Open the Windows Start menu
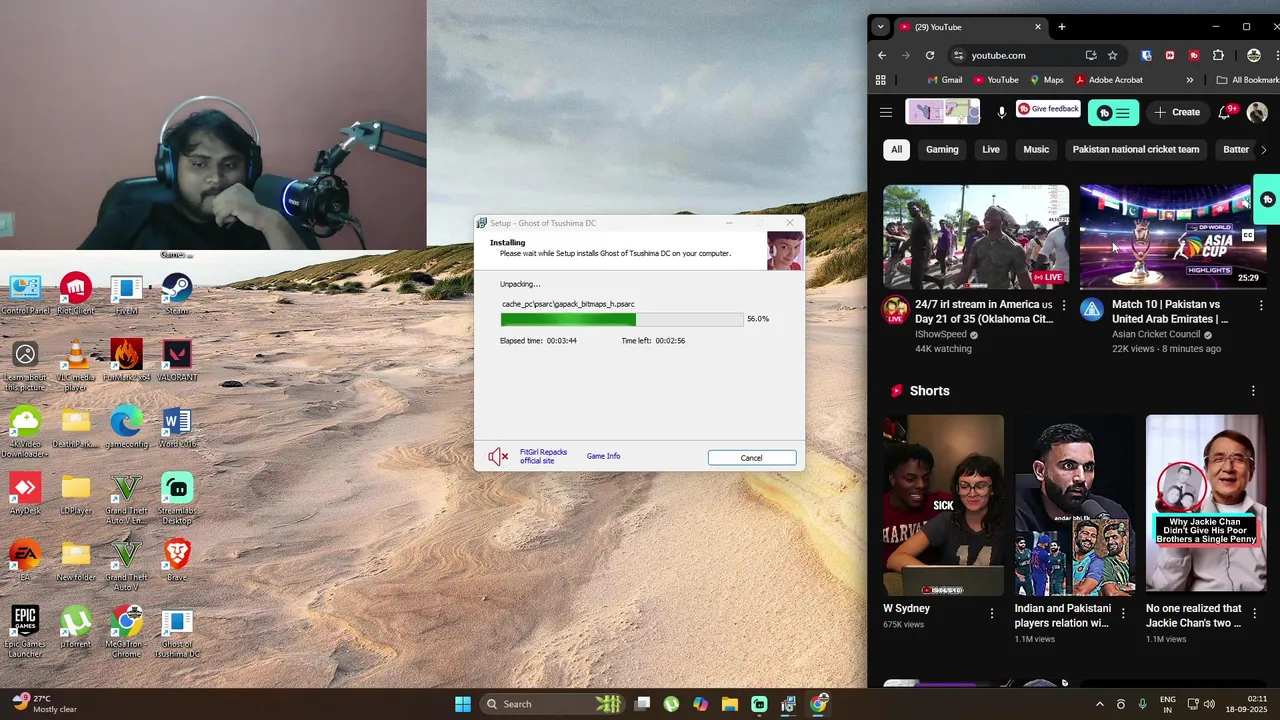Screen dimensions: 1280x720 462,704
